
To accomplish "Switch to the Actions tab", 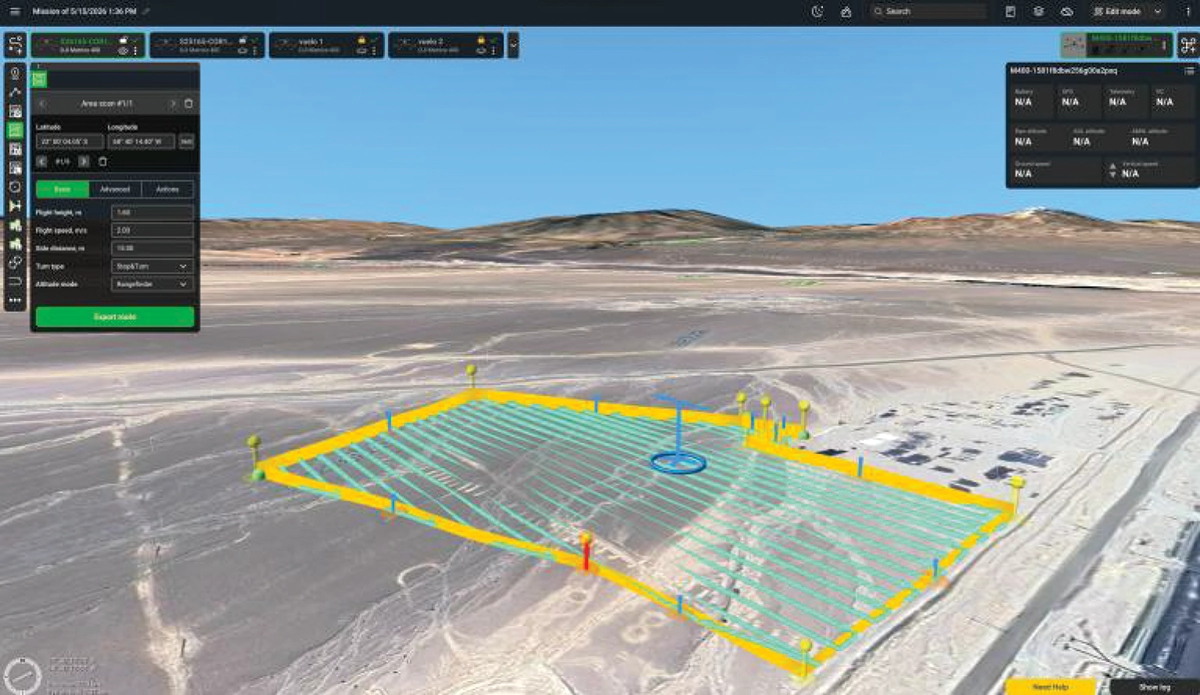I will point(168,189).
